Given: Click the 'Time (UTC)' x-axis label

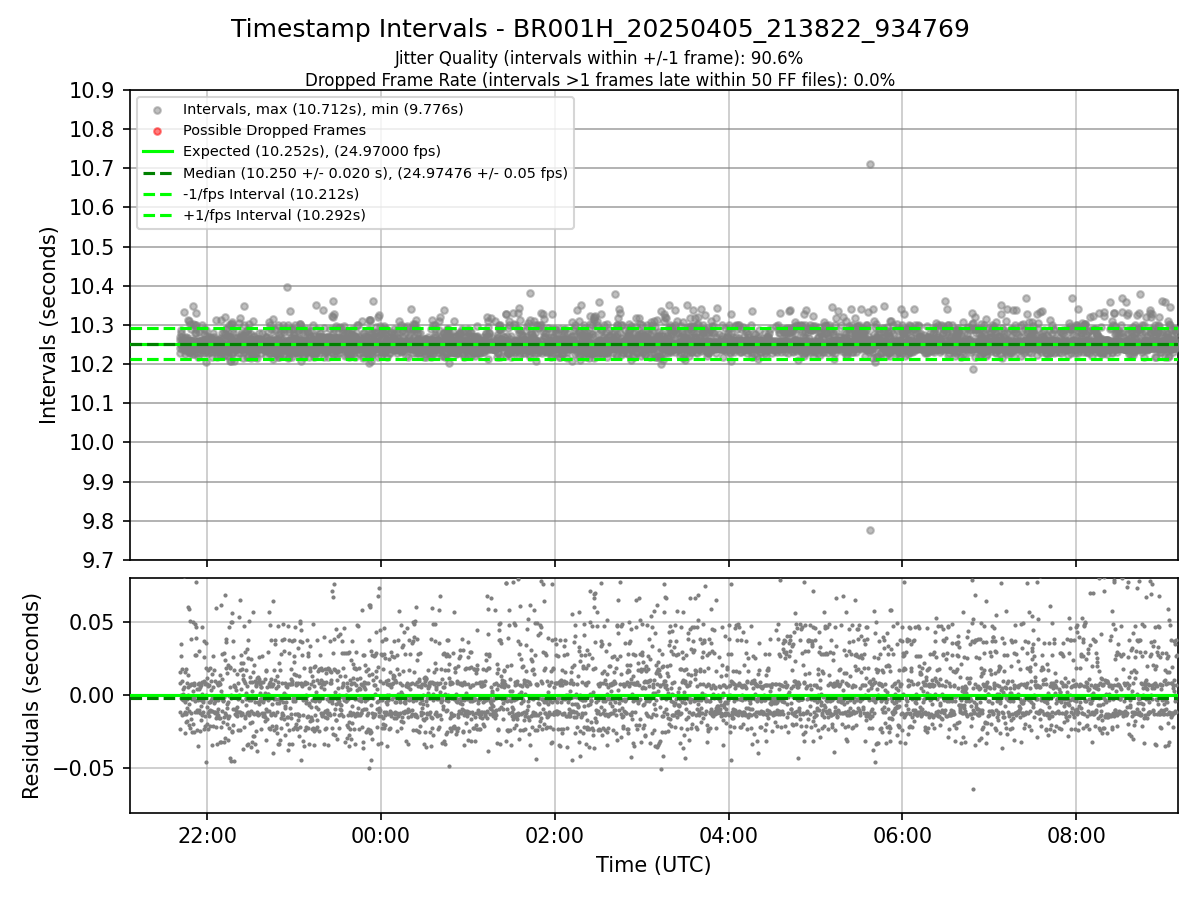Looking at the screenshot, I should pyautogui.click(x=653, y=865).
